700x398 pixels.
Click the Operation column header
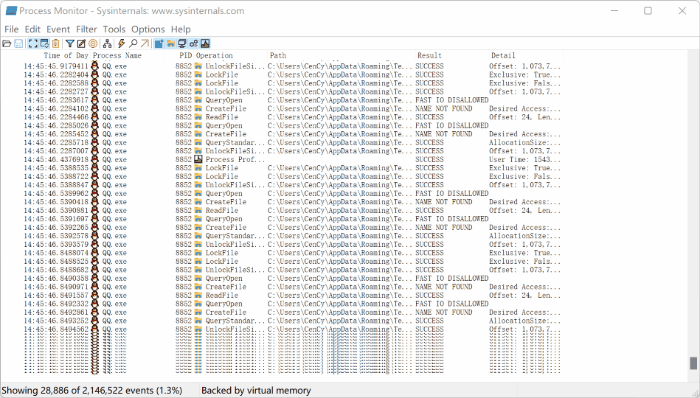[214, 55]
